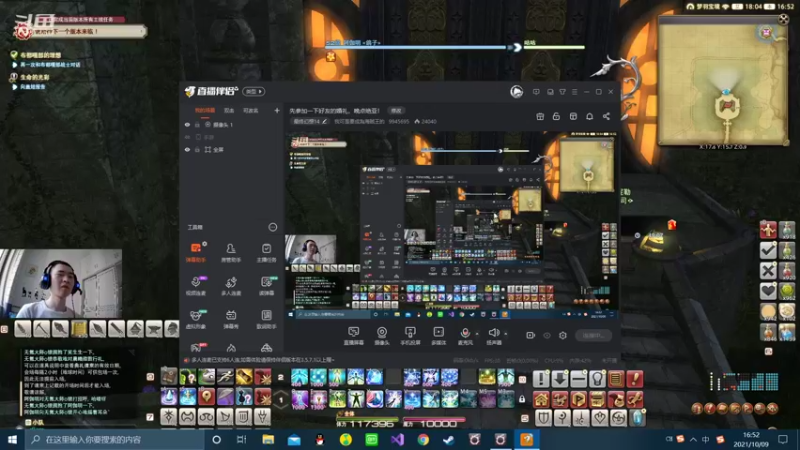
Task: Click the game minimap
Action: pyautogui.click(x=724, y=82)
